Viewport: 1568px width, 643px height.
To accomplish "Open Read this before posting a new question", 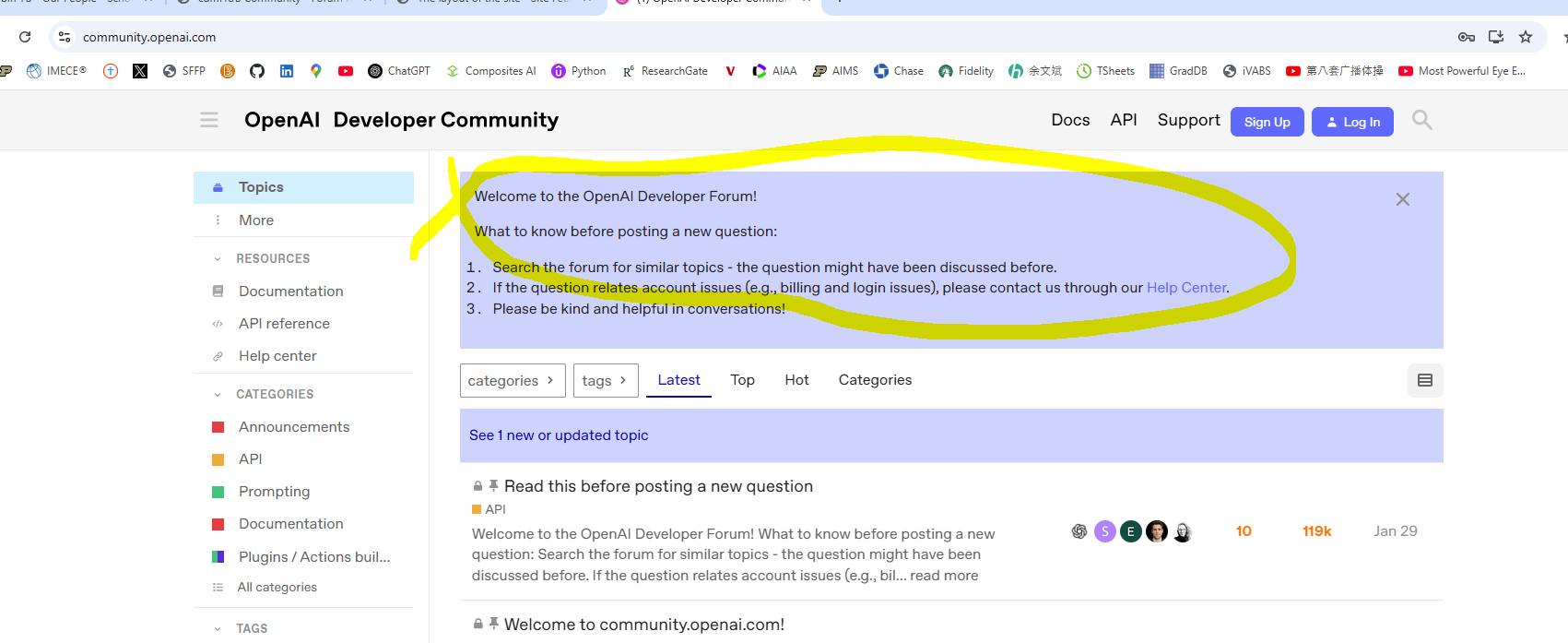I will coord(658,486).
